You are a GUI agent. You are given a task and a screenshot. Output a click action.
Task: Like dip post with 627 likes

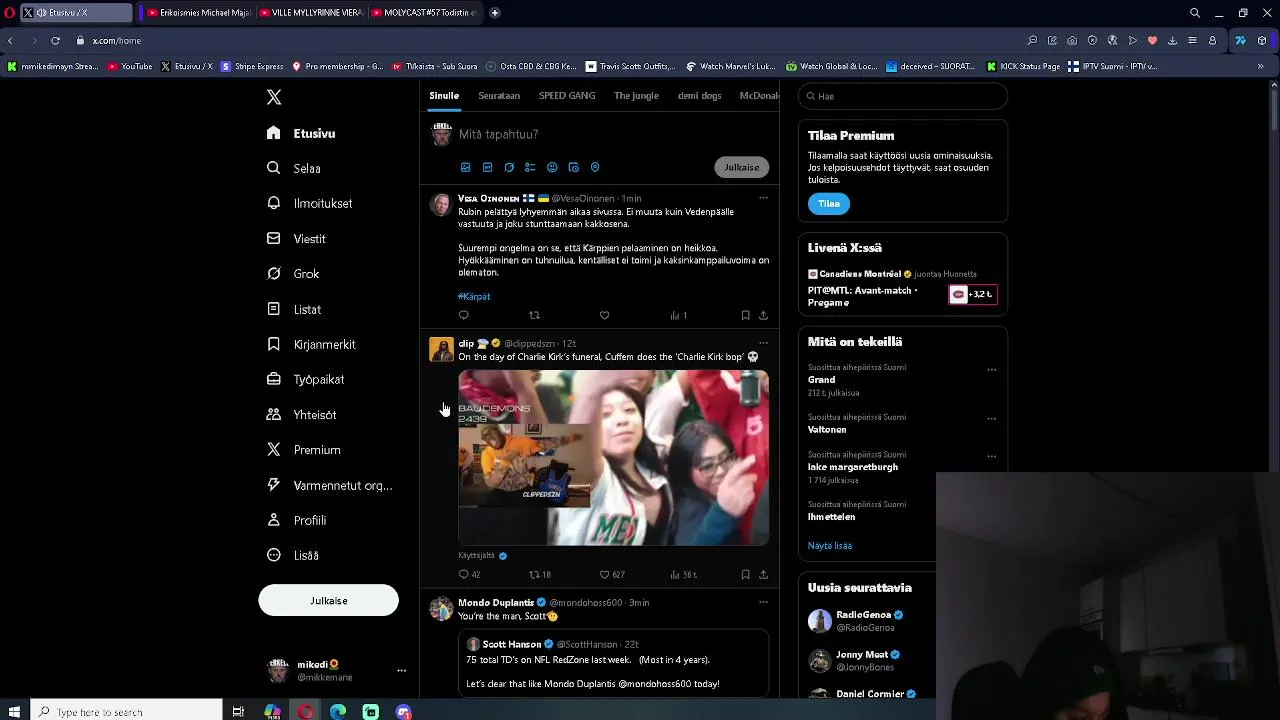(x=612, y=575)
